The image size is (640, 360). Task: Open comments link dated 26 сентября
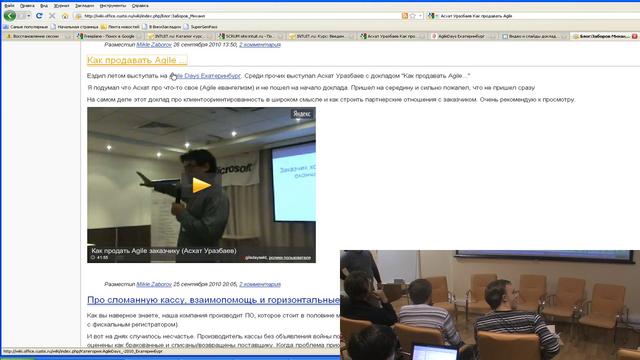point(260,44)
